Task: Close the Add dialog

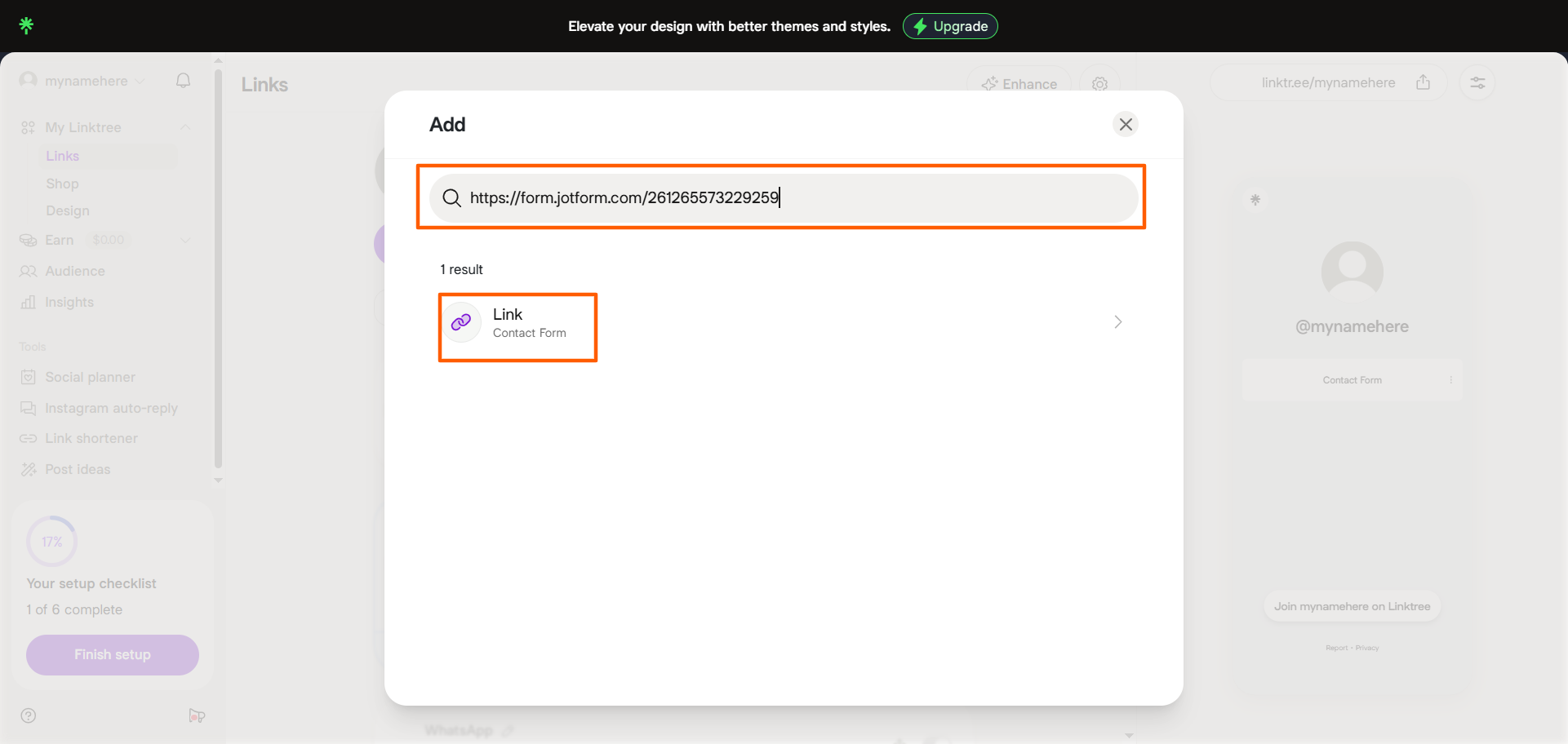Action: [1126, 124]
